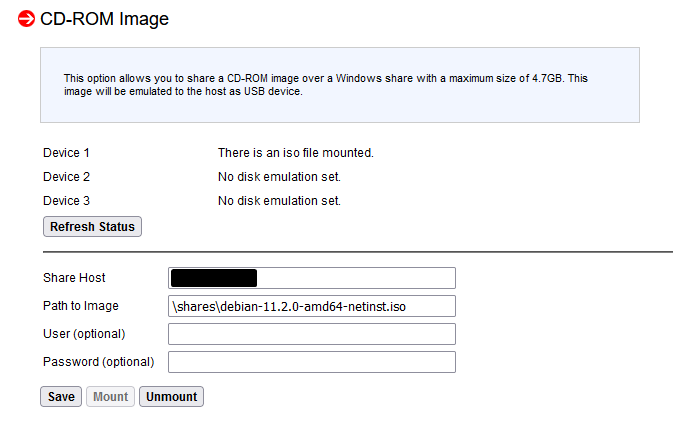The height and width of the screenshot is (433, 673).
Task: Unmount the ISO with the Unmount button
Action: [x=171, y=397]
